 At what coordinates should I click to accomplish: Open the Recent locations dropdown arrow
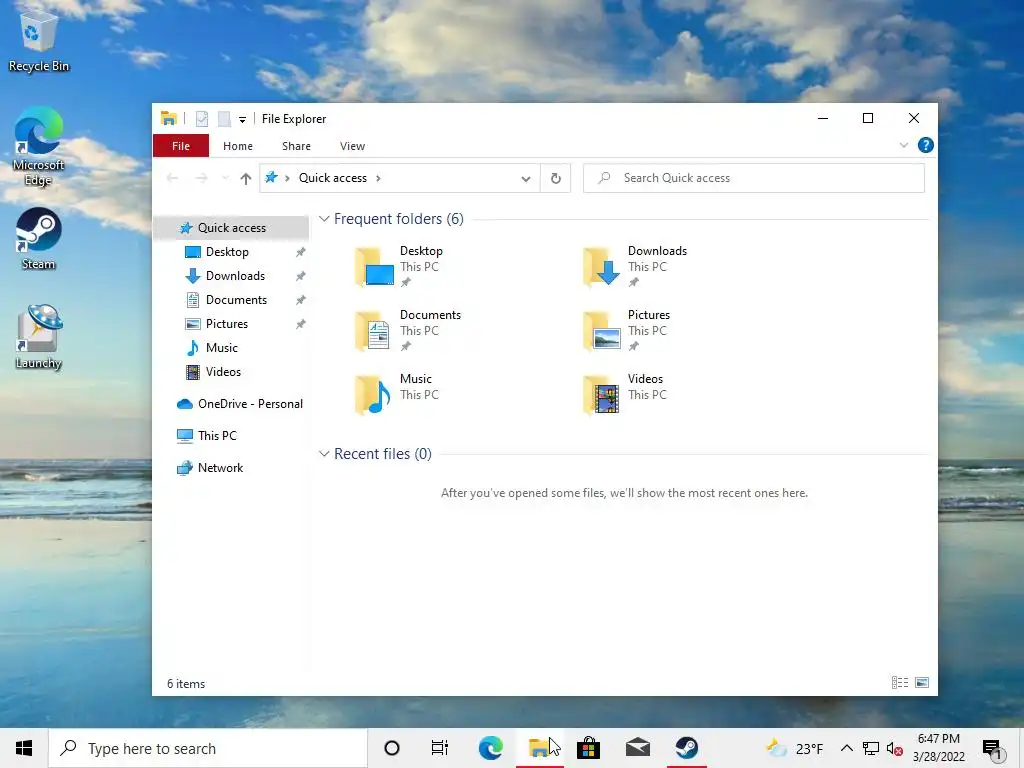[225, 178]
